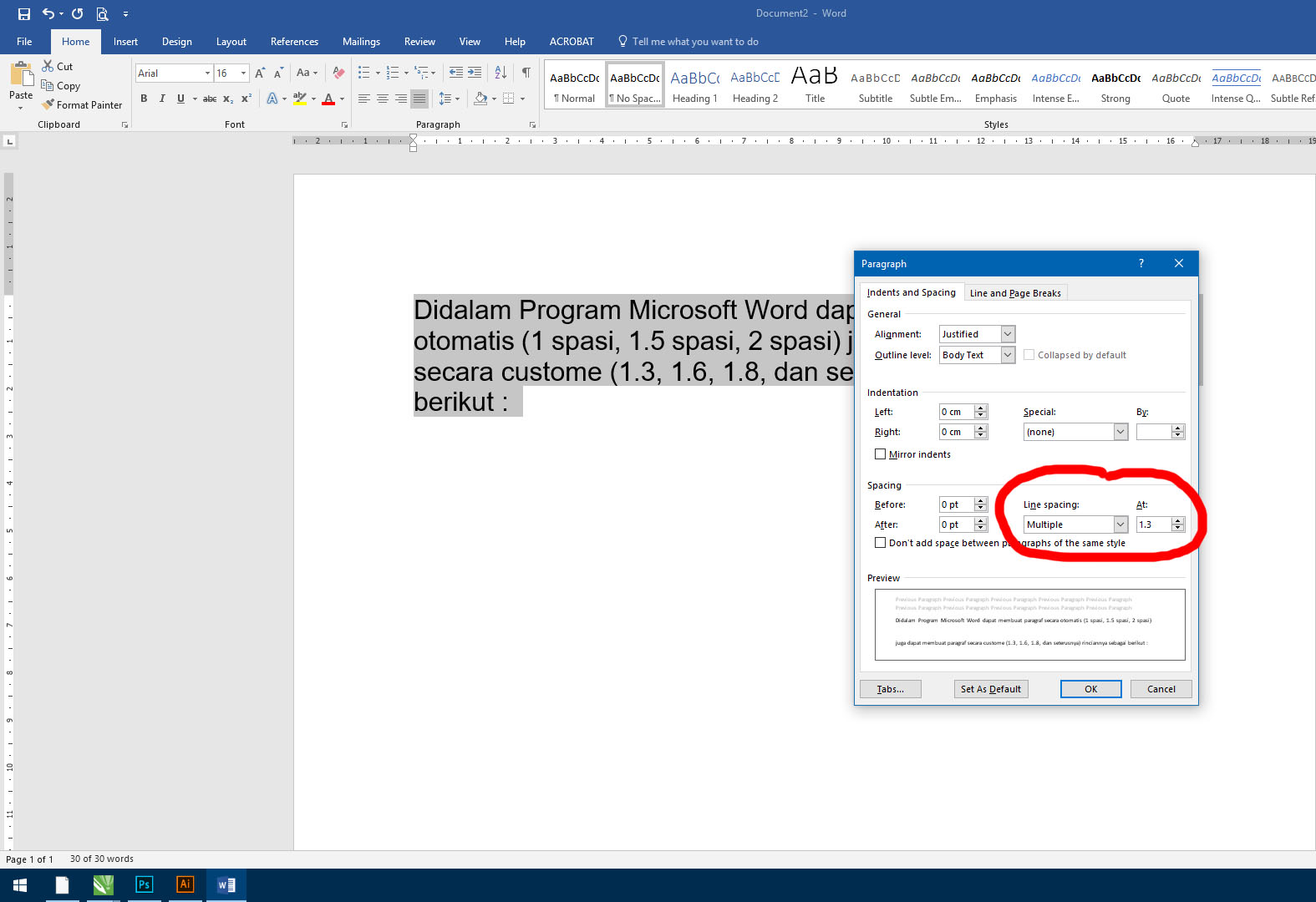
Task: Apply Subscript formatting
Action: 228,99
